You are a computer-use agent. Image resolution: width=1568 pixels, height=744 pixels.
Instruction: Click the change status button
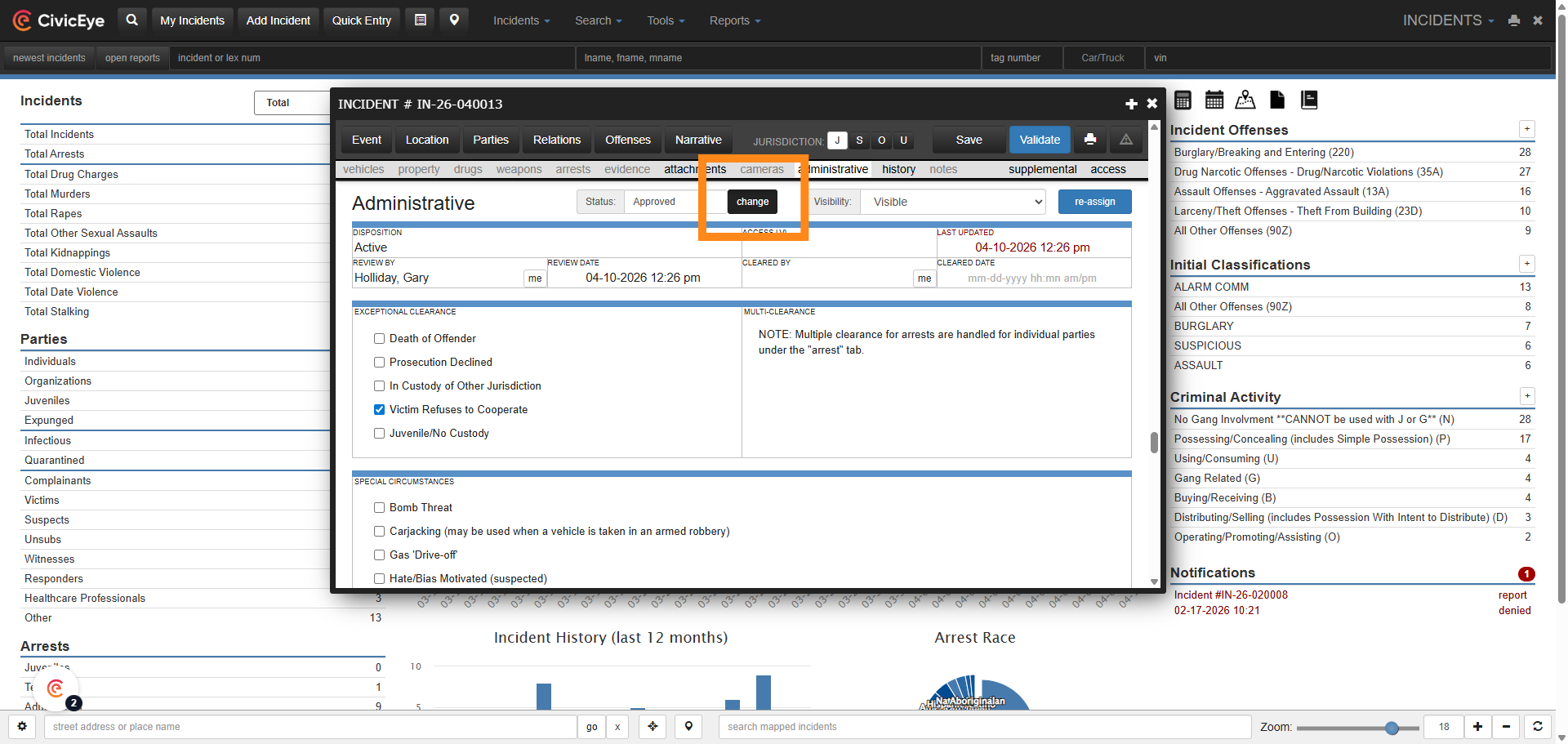tap(752, 202)
